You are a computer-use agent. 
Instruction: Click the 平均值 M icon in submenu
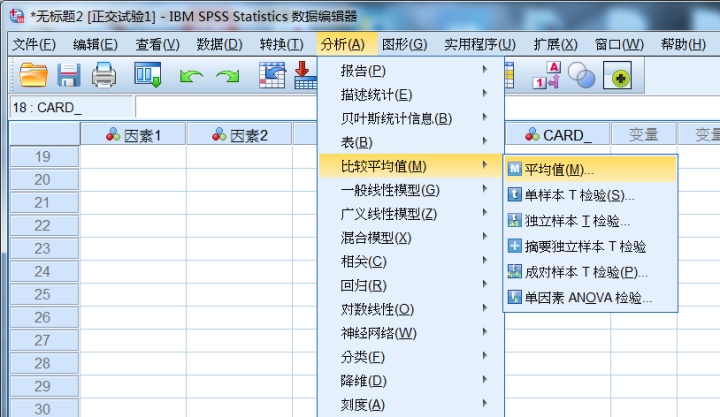(x=514, y=169)
